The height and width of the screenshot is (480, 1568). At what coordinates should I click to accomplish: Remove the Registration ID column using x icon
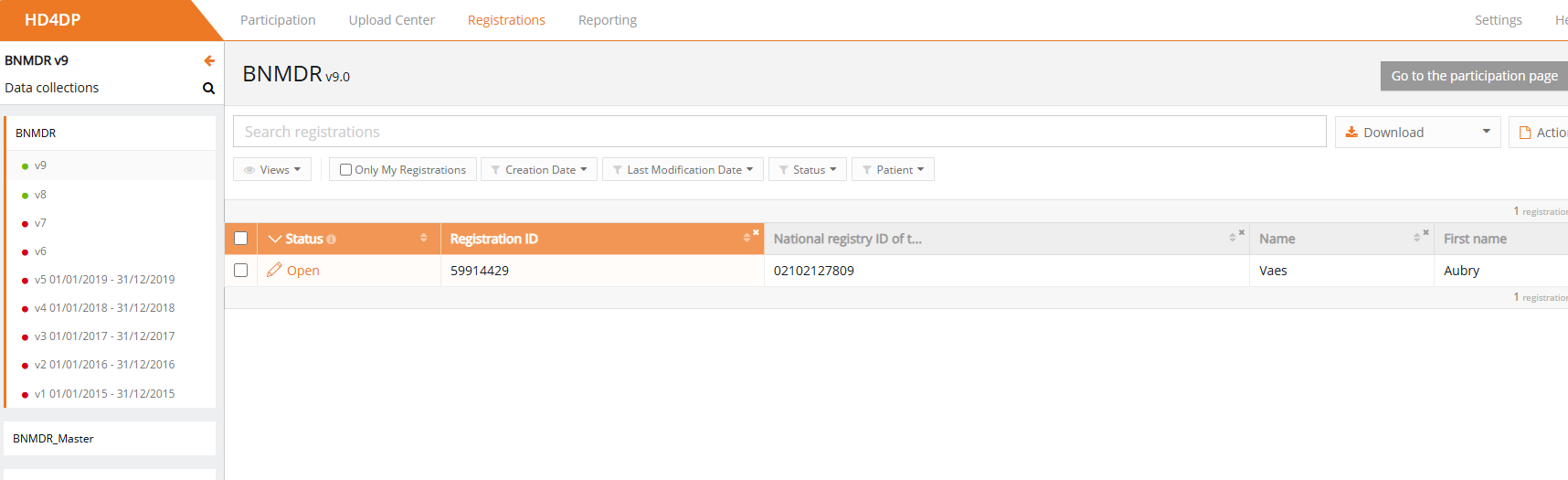point(756,232)
